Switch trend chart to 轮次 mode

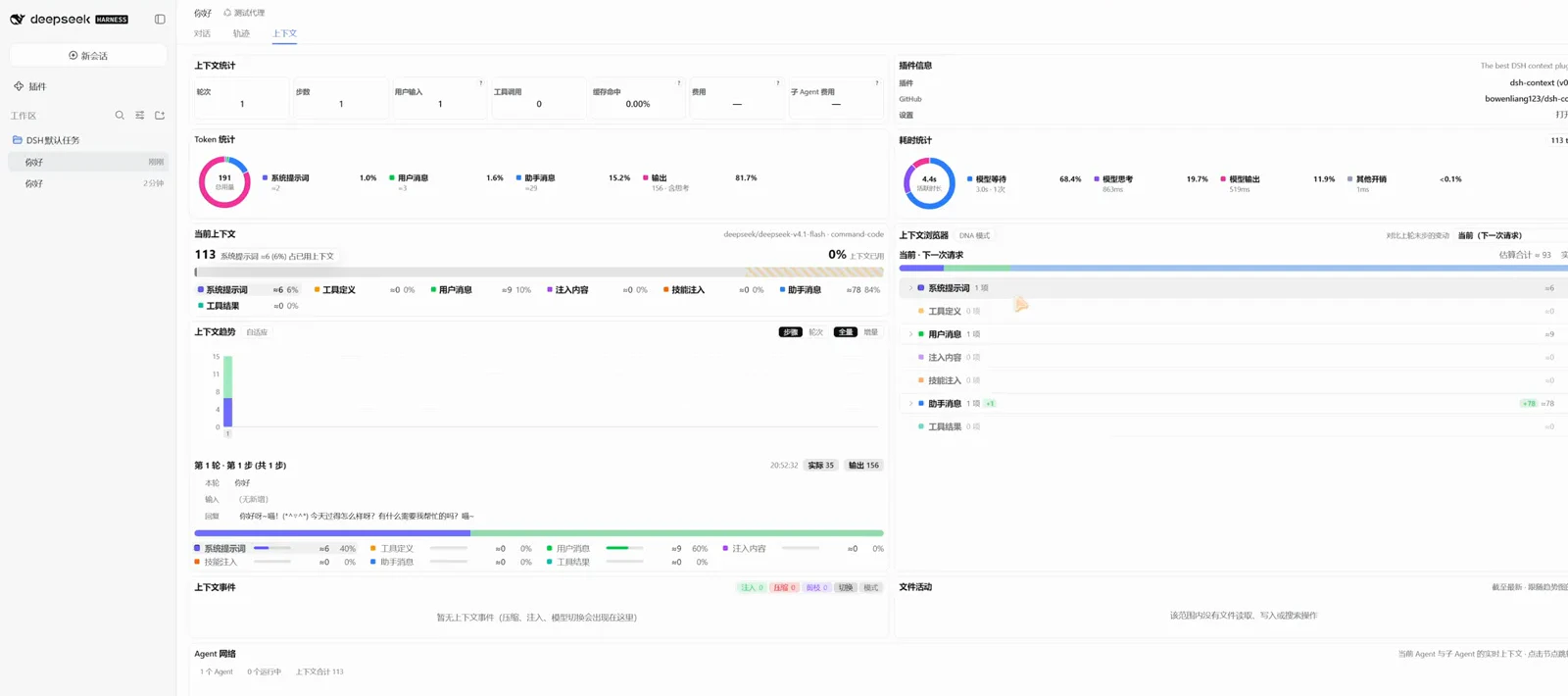(815, 332)
